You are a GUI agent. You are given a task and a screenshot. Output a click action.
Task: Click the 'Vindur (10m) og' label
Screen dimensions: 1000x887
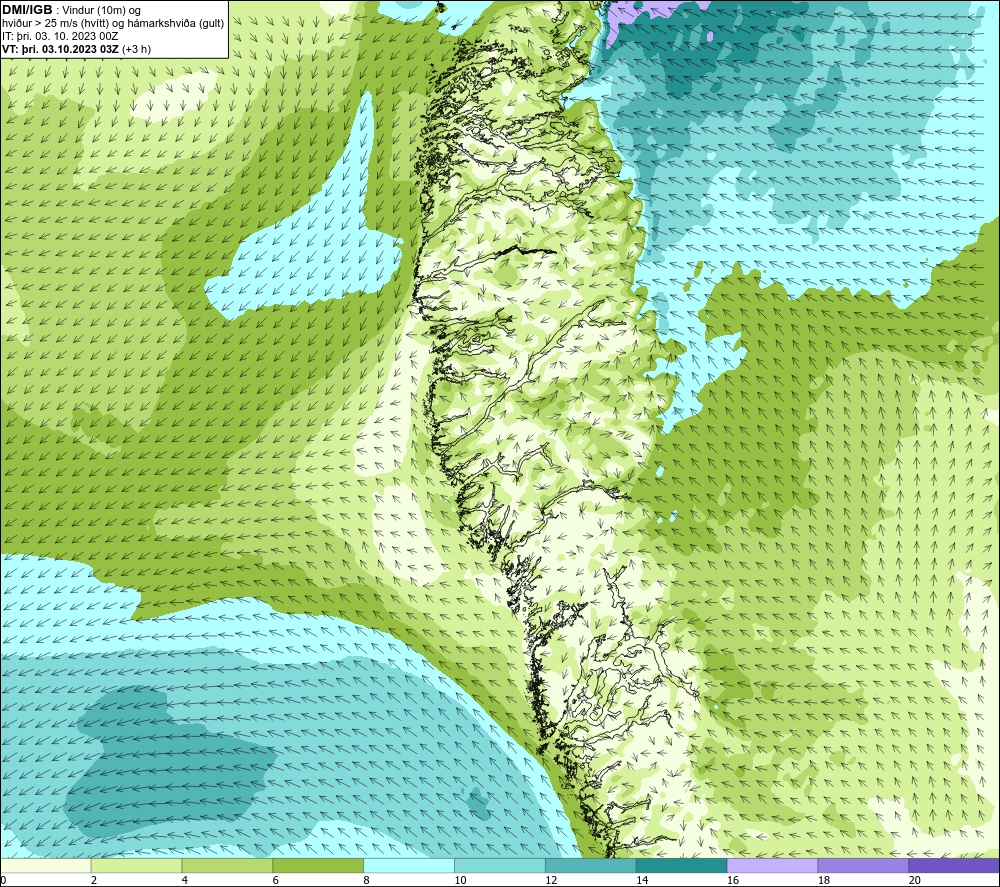pyautogui.click(x=101, y=10)
